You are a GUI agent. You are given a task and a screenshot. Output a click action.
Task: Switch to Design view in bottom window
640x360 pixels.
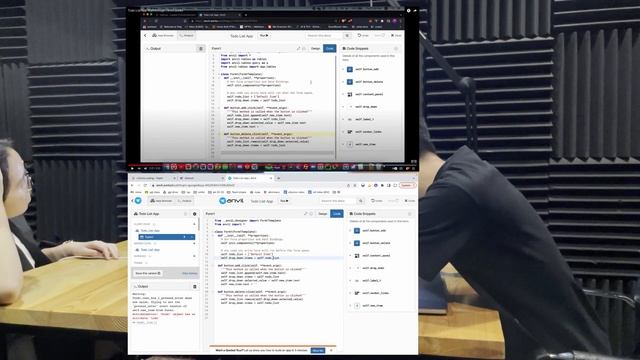(322, 213)
